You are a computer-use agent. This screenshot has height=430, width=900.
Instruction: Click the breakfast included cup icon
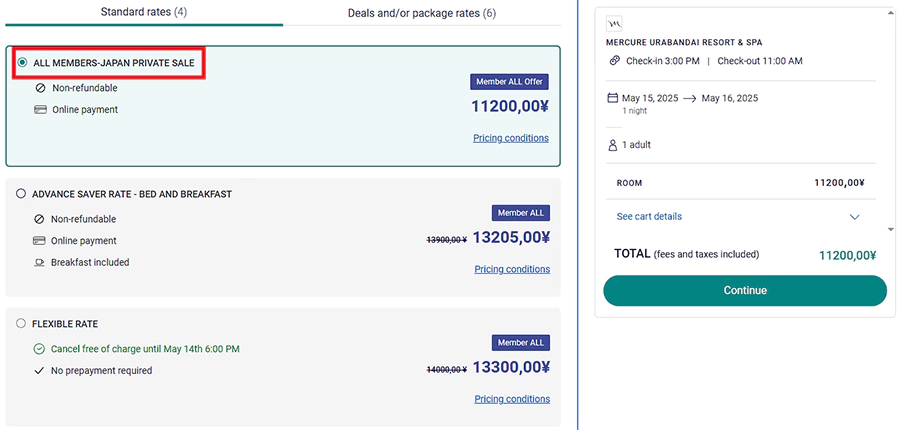point(40,263)
